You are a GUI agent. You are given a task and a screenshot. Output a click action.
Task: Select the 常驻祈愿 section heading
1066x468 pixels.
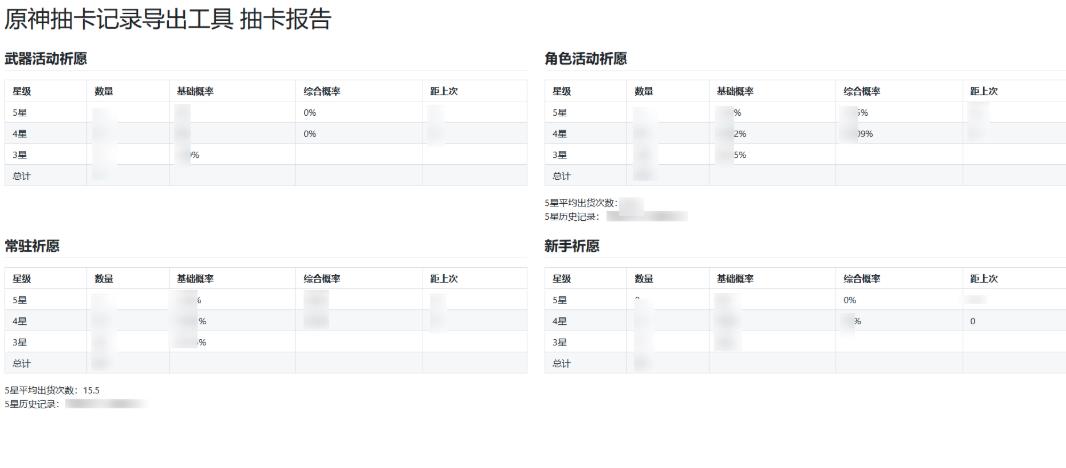point(32,246)
